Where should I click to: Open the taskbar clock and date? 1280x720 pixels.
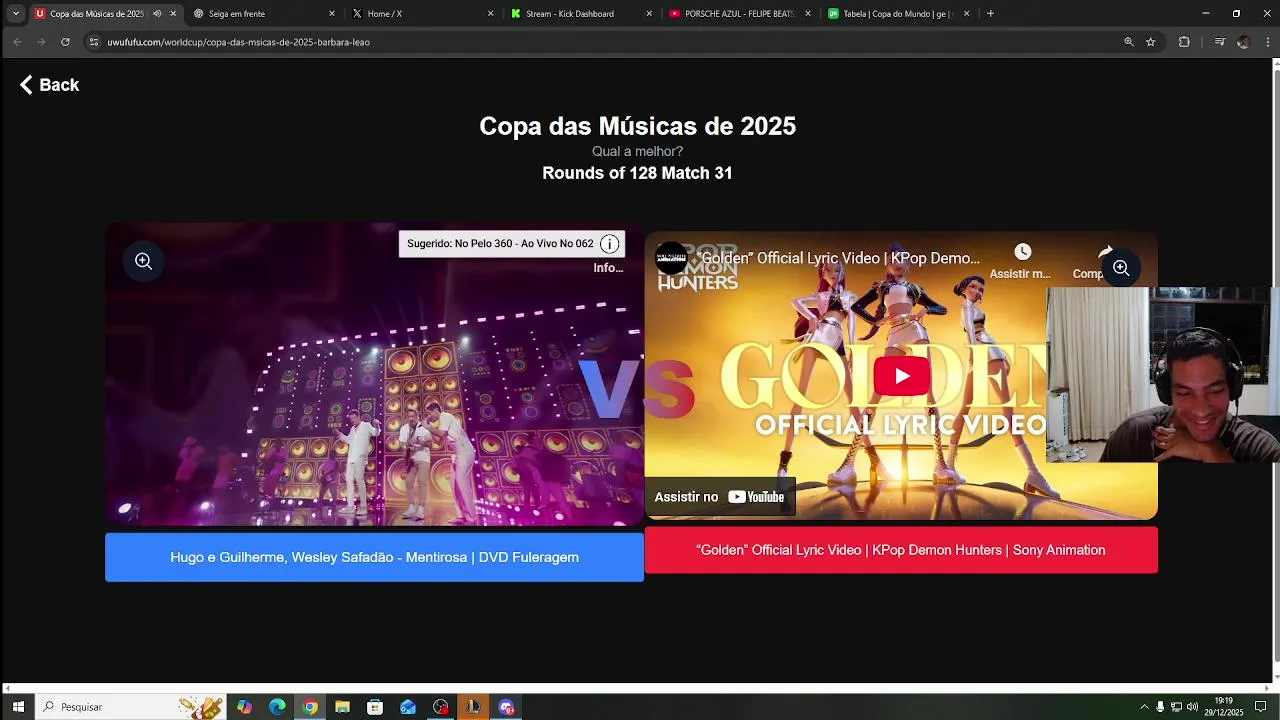click(x=1224, y=707)
